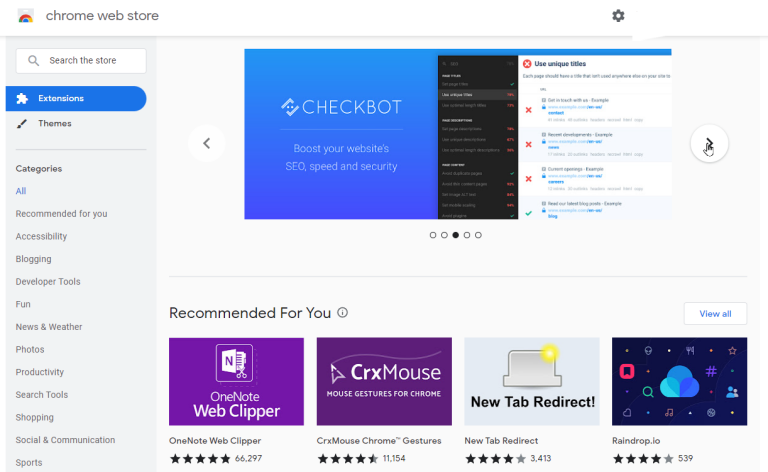
Task: Select the second carousel dot
Action: [444, 235]
